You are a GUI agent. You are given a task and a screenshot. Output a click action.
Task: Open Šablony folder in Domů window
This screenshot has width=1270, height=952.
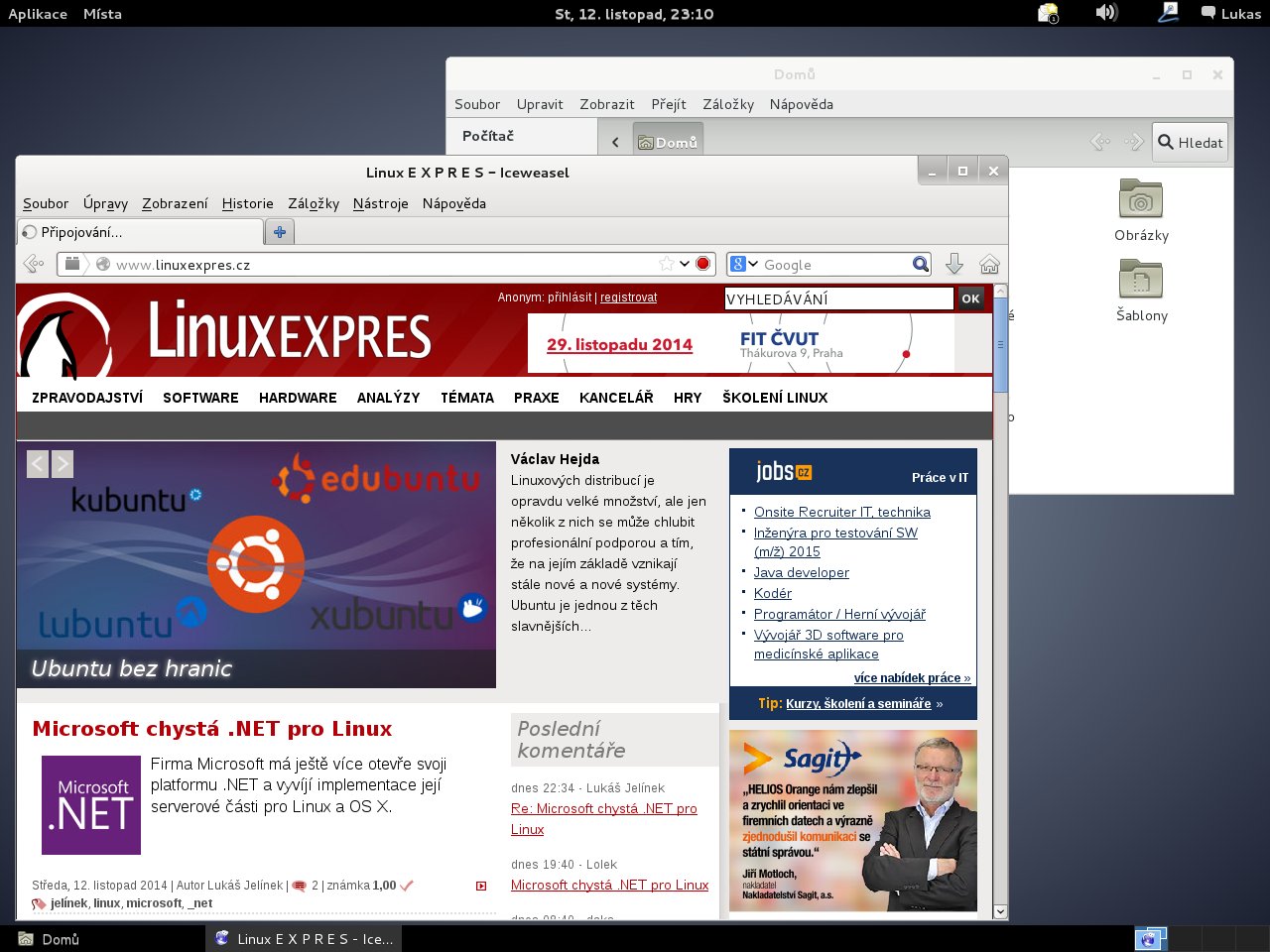(1141, 291)
